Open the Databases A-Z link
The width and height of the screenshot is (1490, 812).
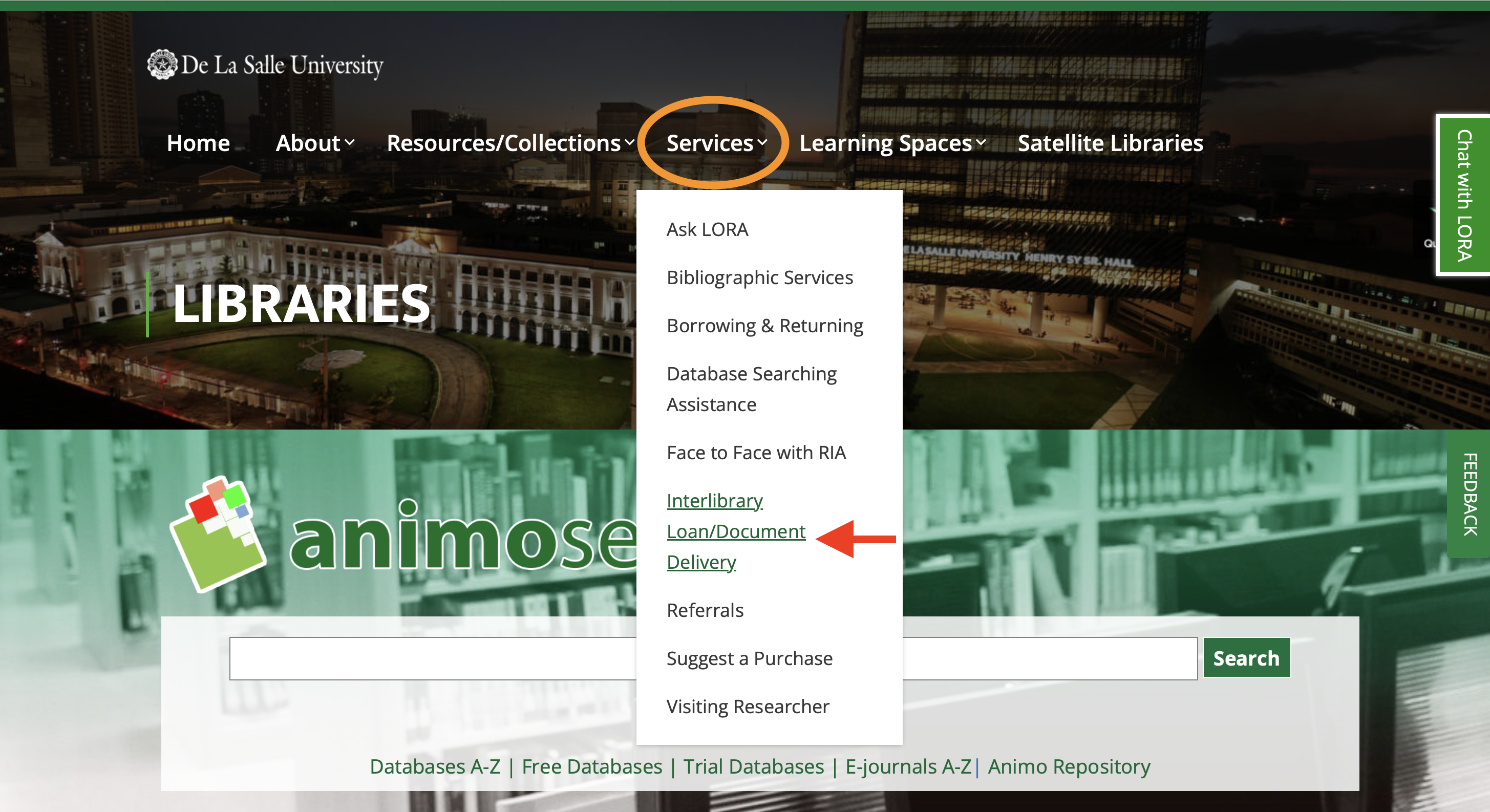click(435, 766)
